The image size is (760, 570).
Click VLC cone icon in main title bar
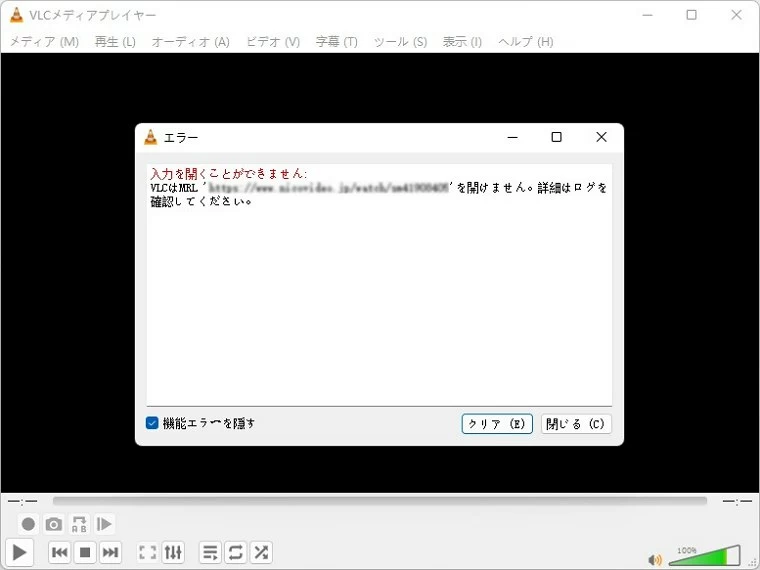point(16,15)
